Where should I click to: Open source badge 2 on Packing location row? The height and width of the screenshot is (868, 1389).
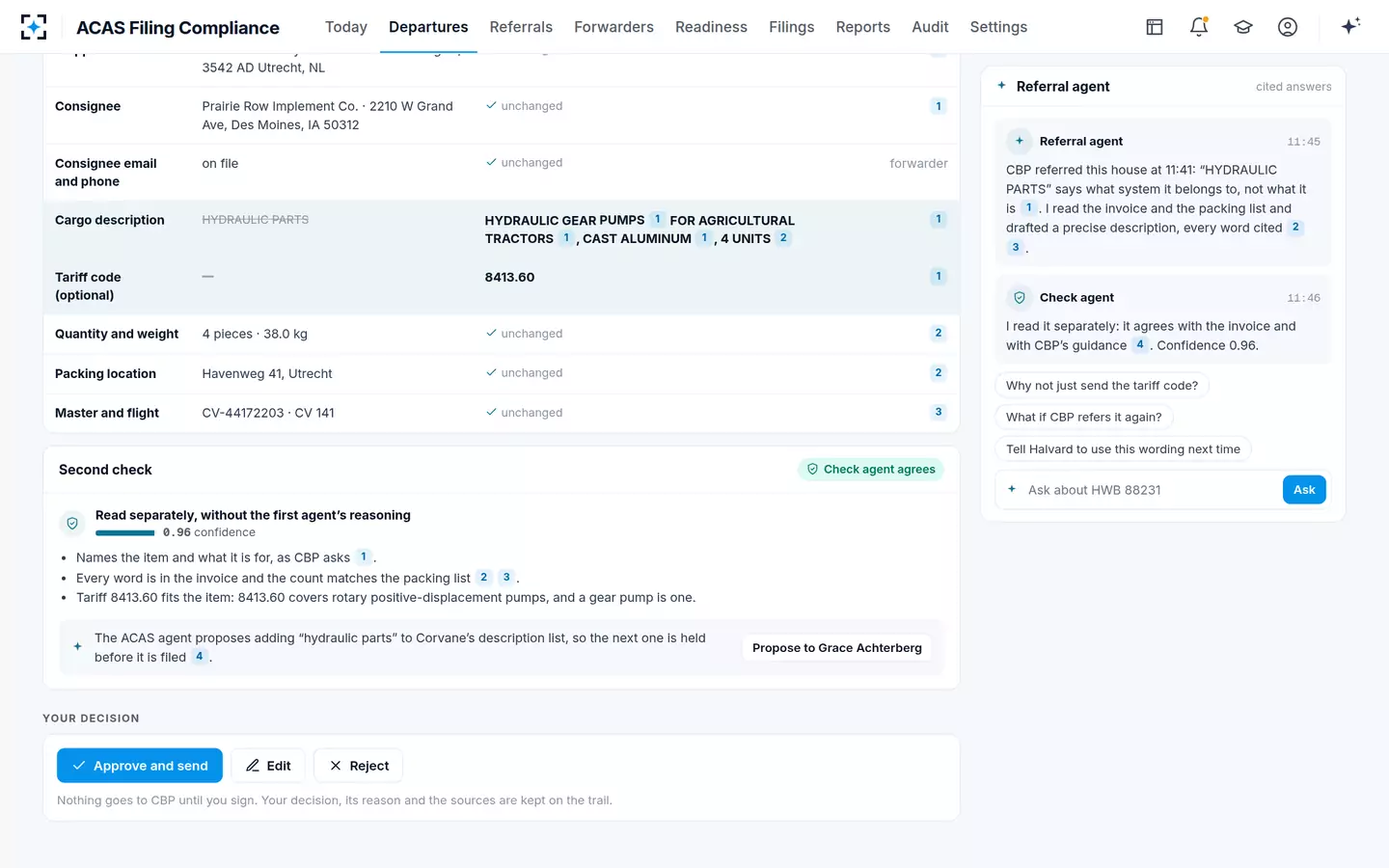pos(939,372)
